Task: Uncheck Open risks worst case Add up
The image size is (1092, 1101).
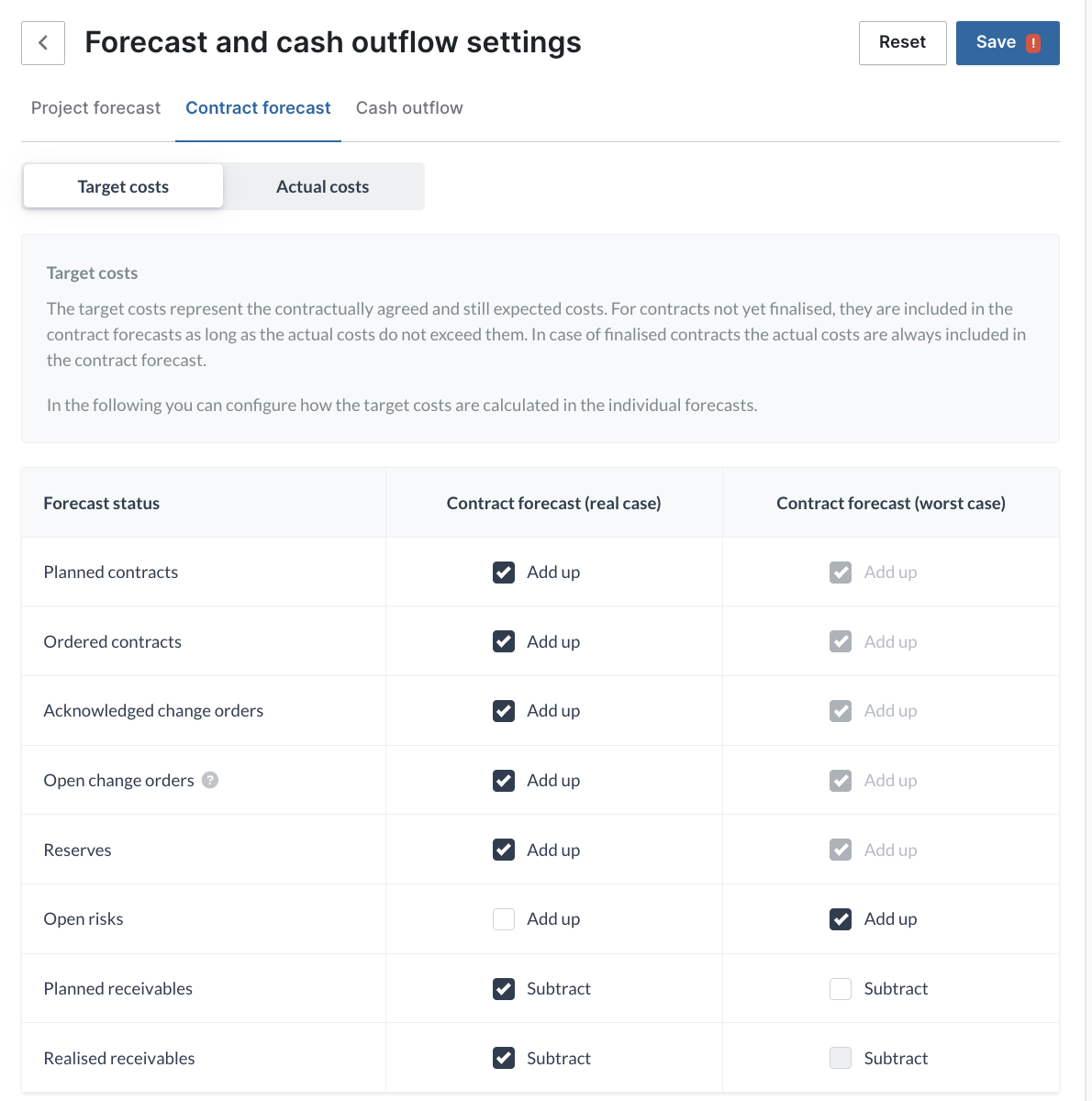Action: click(x=841, y=919)
